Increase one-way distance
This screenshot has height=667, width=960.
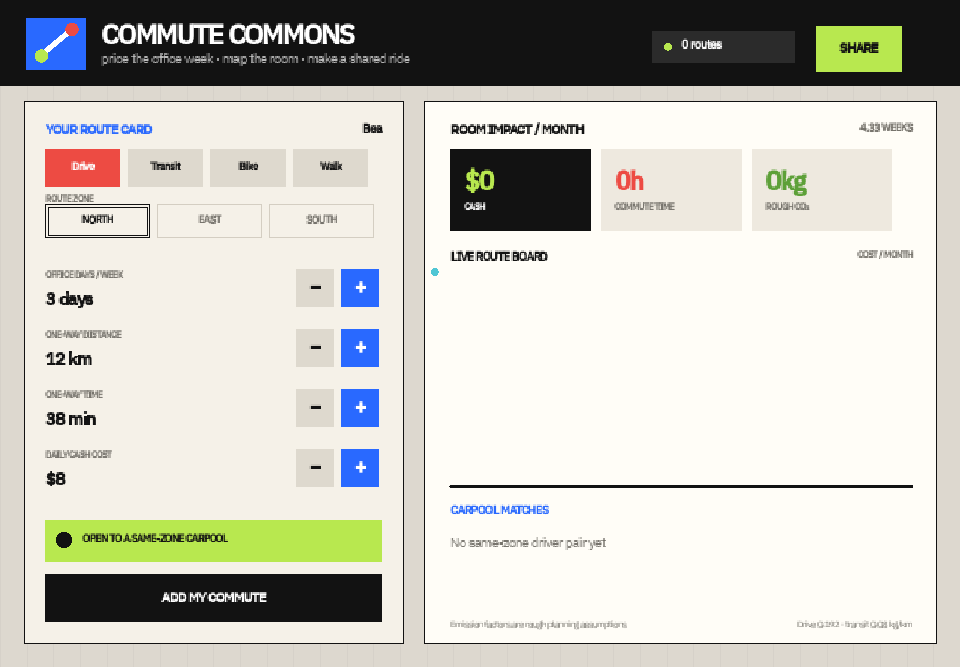[x=360, y=348]
